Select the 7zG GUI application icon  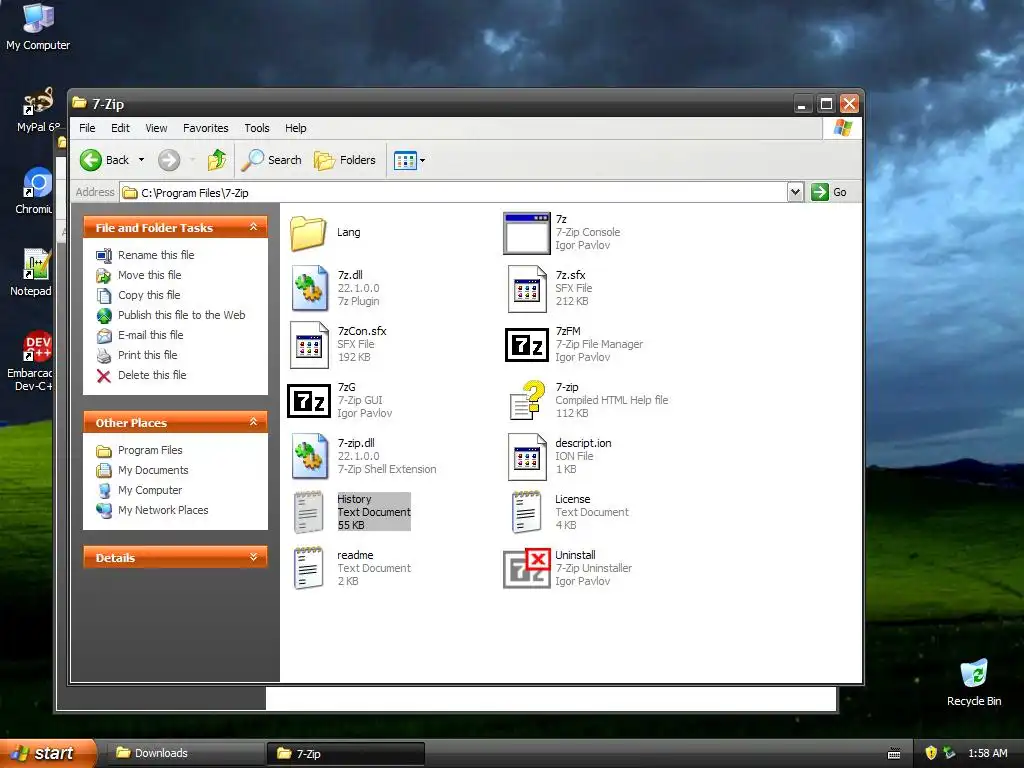point(309,401)
